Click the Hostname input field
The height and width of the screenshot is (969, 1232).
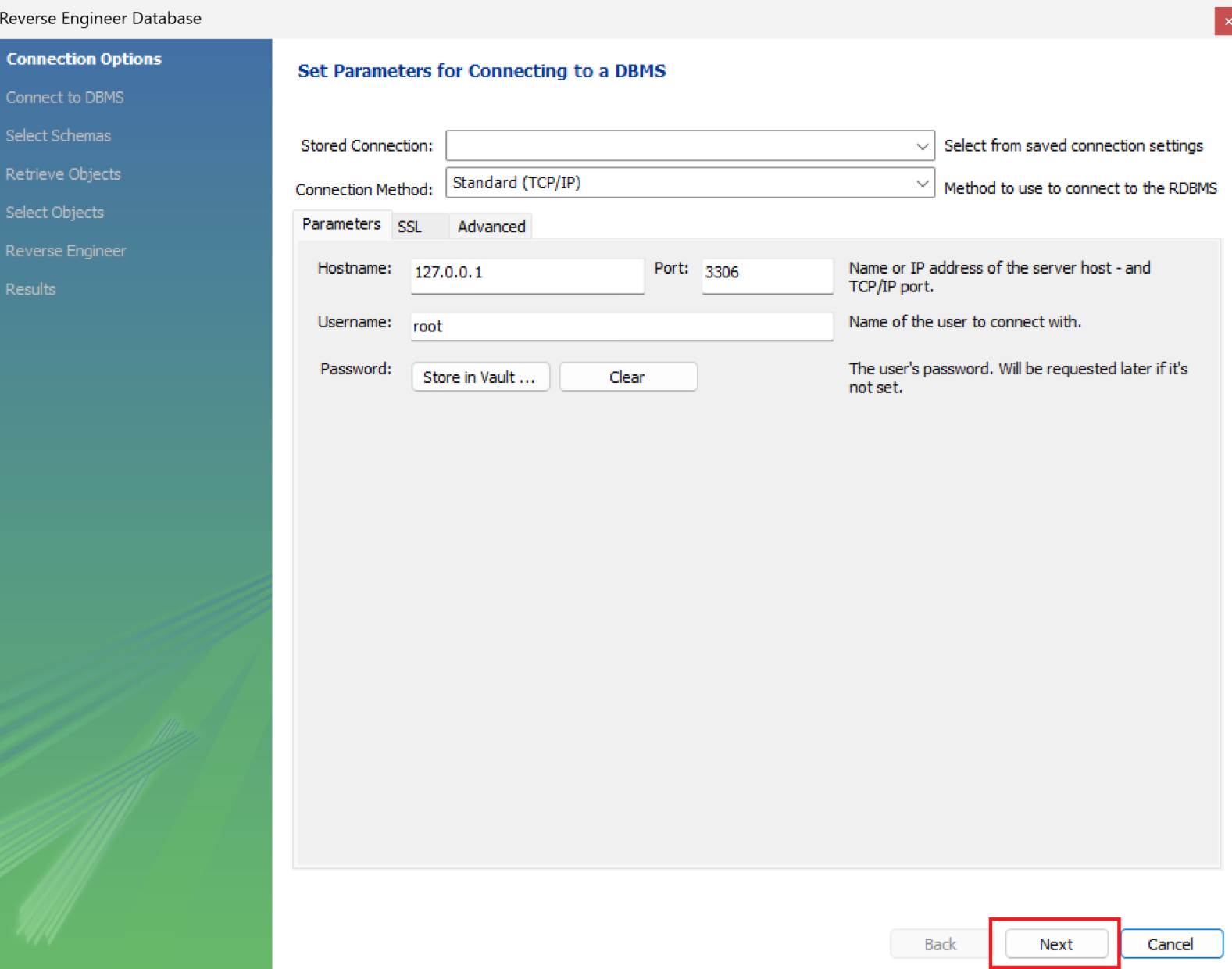click(x=527, y=275)
